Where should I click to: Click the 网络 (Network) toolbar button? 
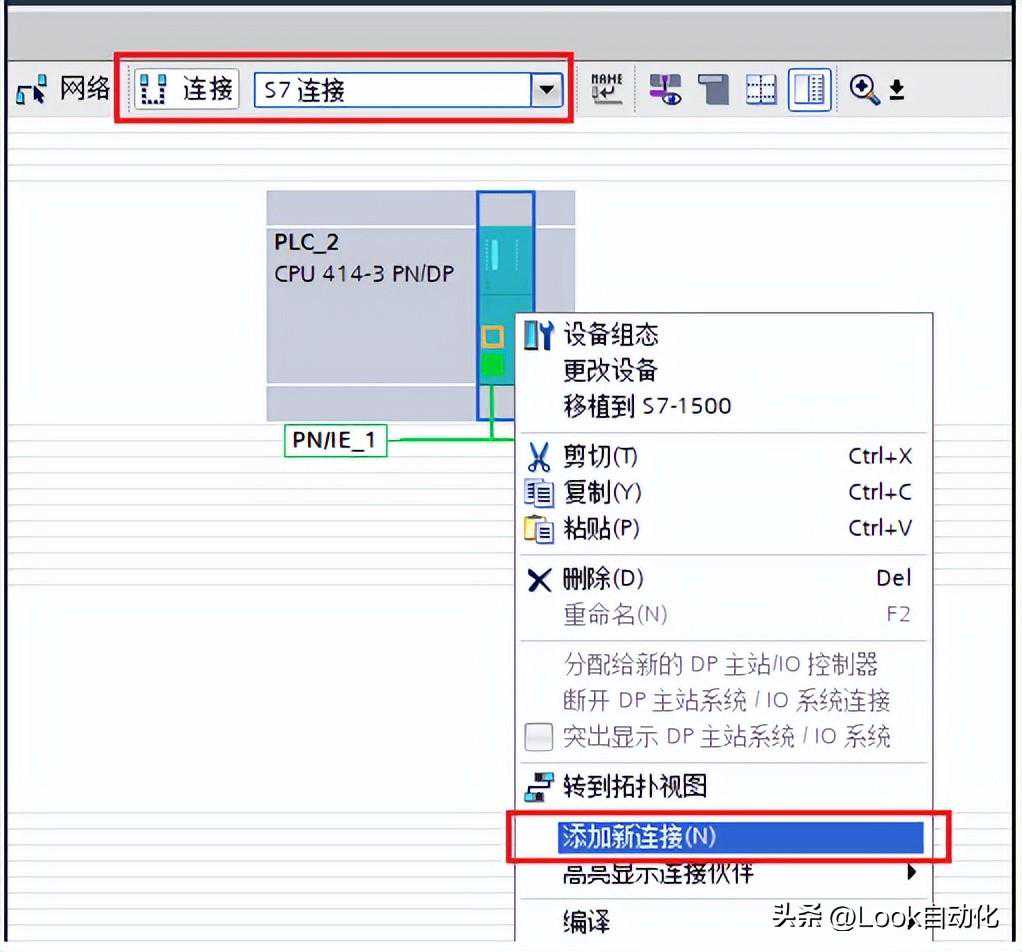(64, 90)
